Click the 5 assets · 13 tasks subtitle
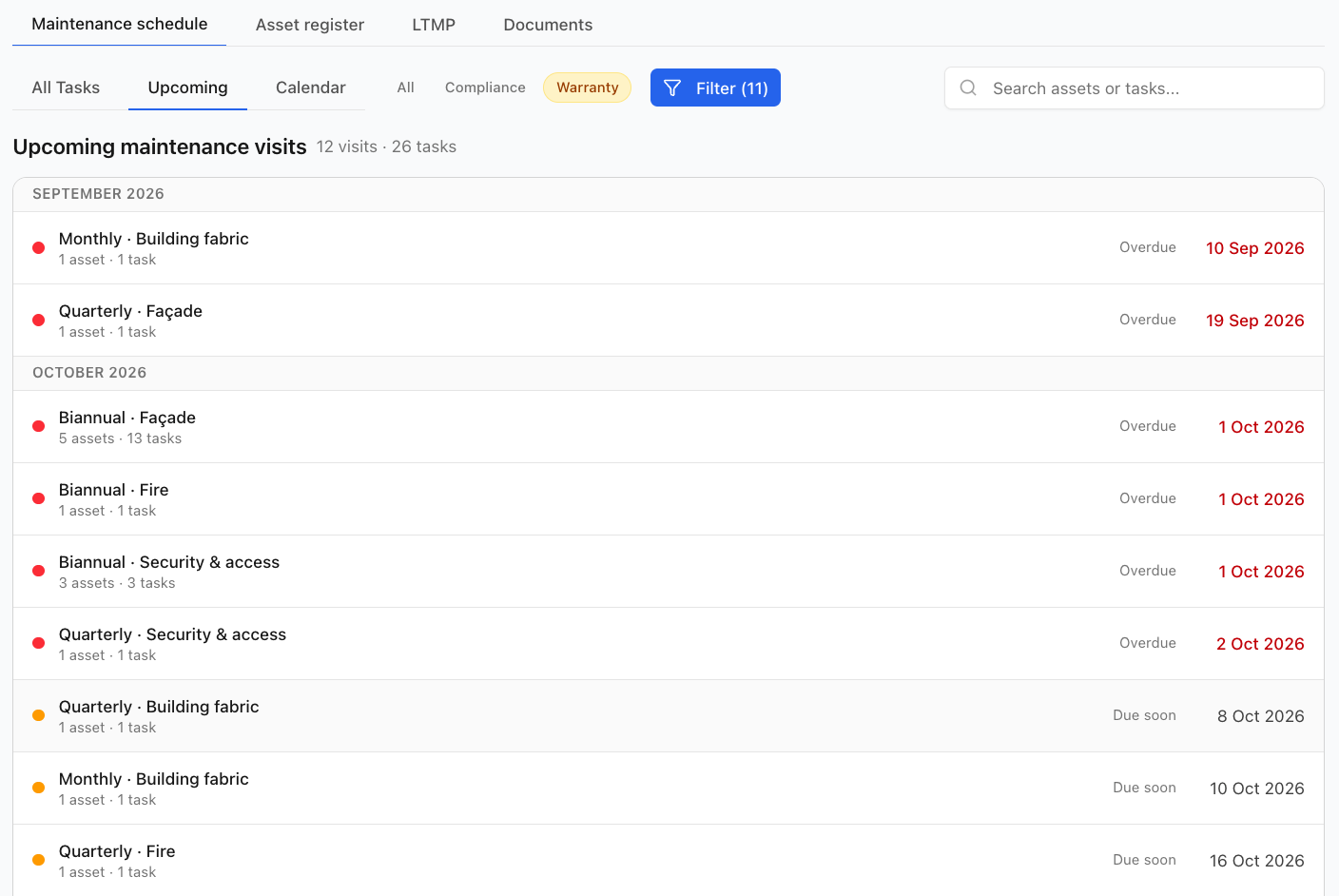Screen dimensions: 1339x896 coord(120,438)
